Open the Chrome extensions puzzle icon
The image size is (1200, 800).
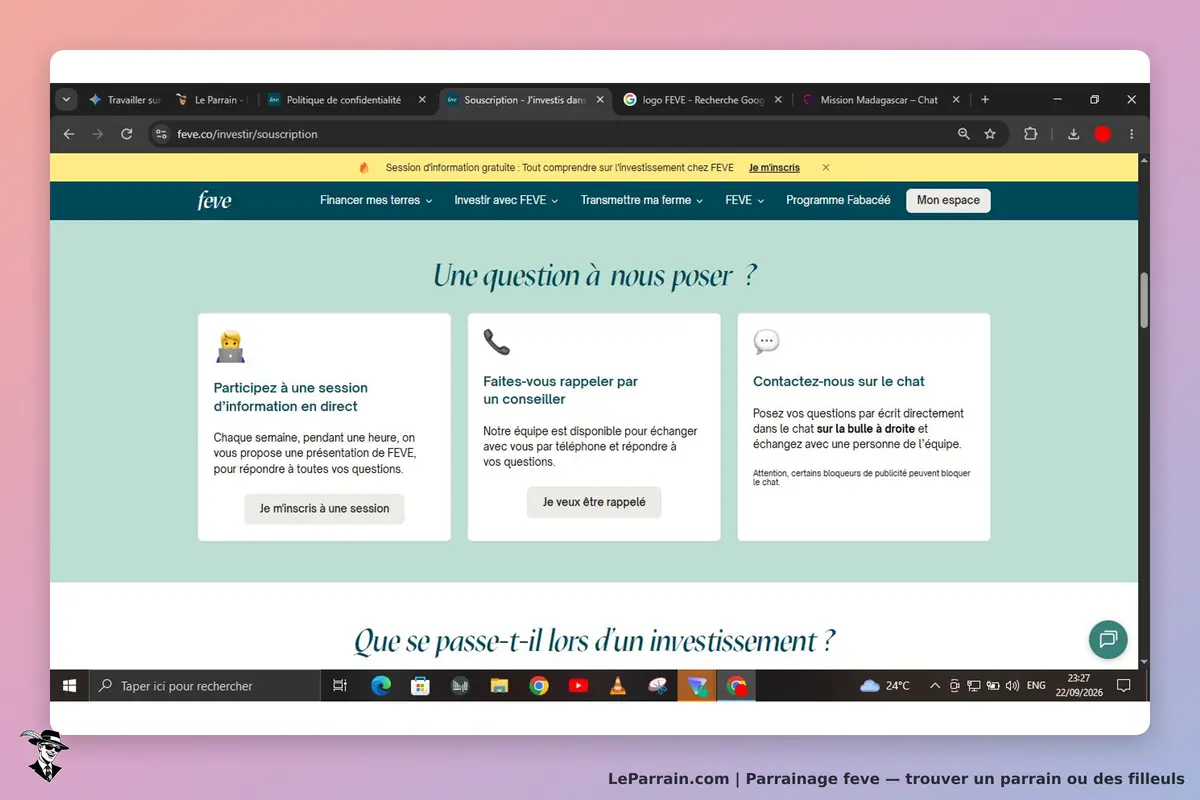pyautogui.click(x=1030, y=134)
